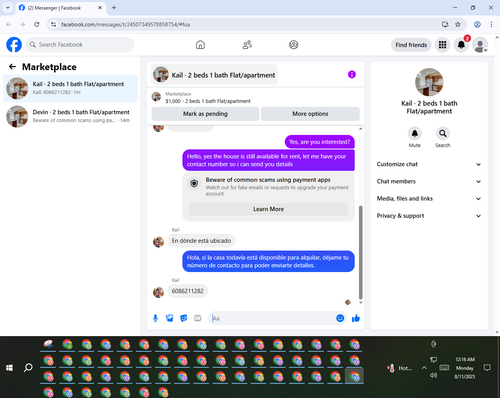This screenshot has width=500, height=398.
Task: Click the listing photo in right panel
Action: pos(429,82)
